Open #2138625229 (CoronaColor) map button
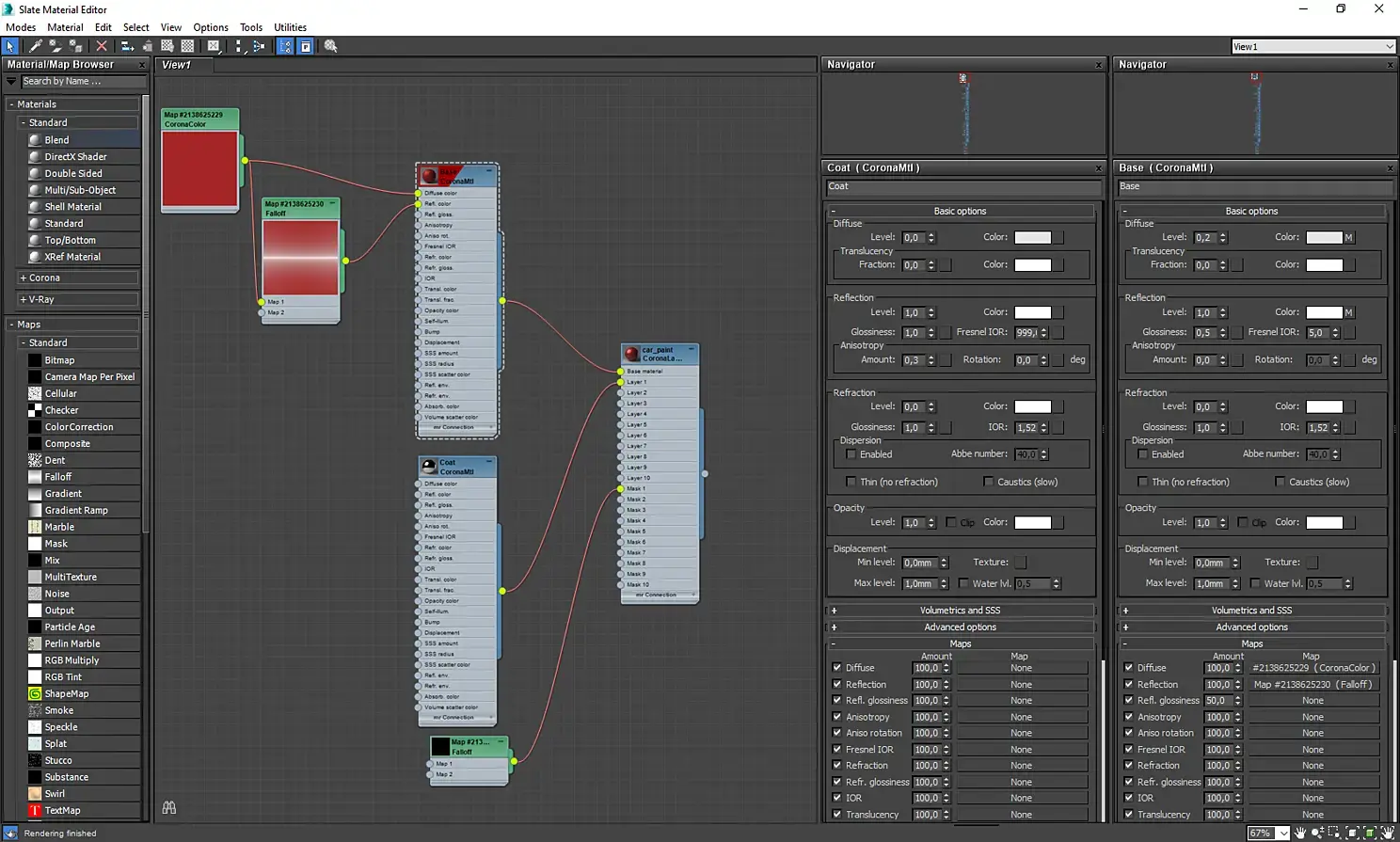Image resolution: width=1400 pixels, height=842 pixels. click(x=1313, y=668)
